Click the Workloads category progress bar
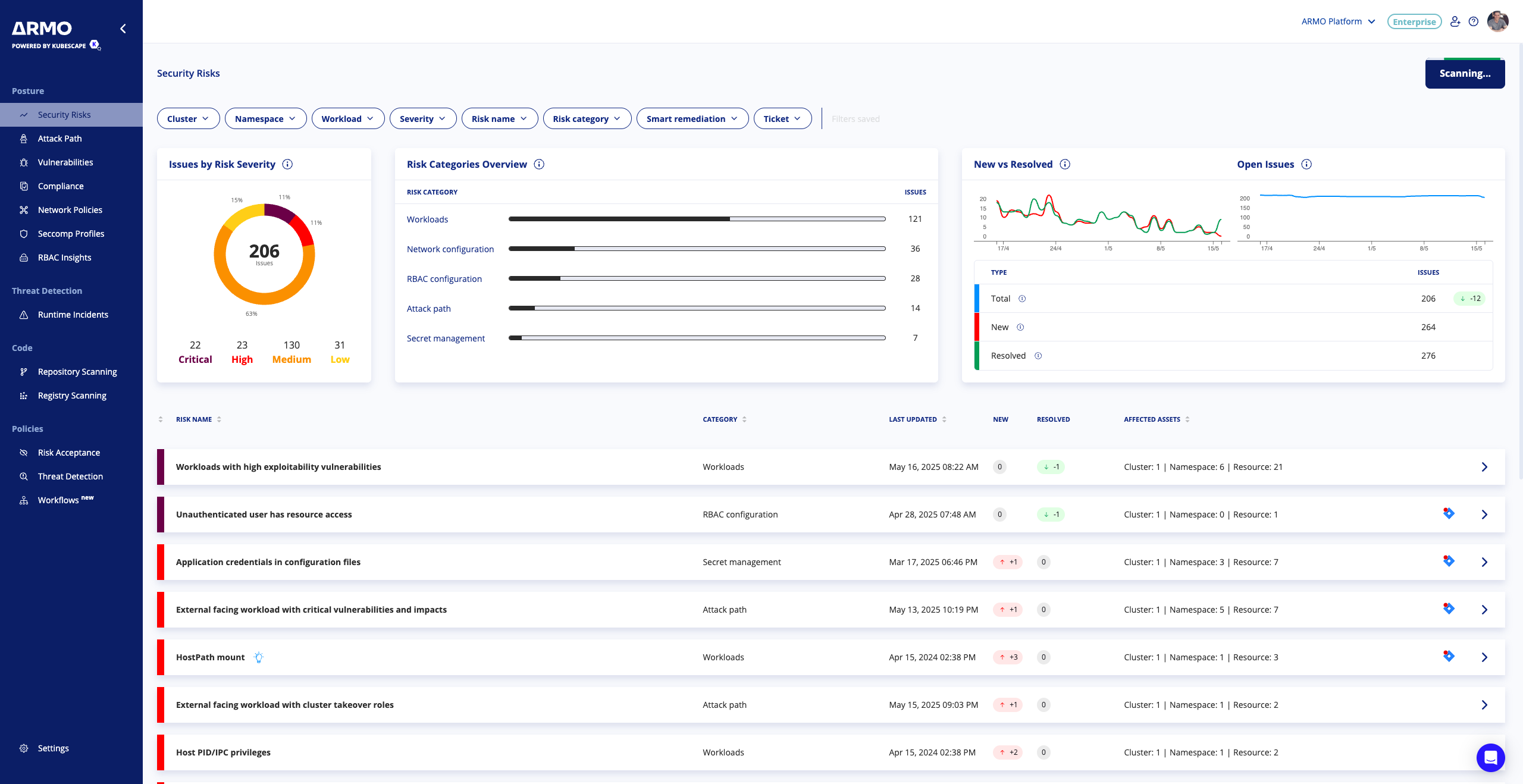The image size is (1523, 784). pos(697,219)
